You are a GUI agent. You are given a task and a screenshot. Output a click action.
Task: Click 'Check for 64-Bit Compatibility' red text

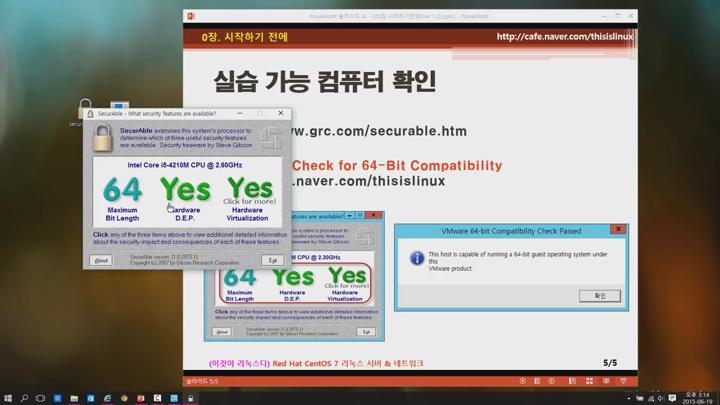coord(397,165)
